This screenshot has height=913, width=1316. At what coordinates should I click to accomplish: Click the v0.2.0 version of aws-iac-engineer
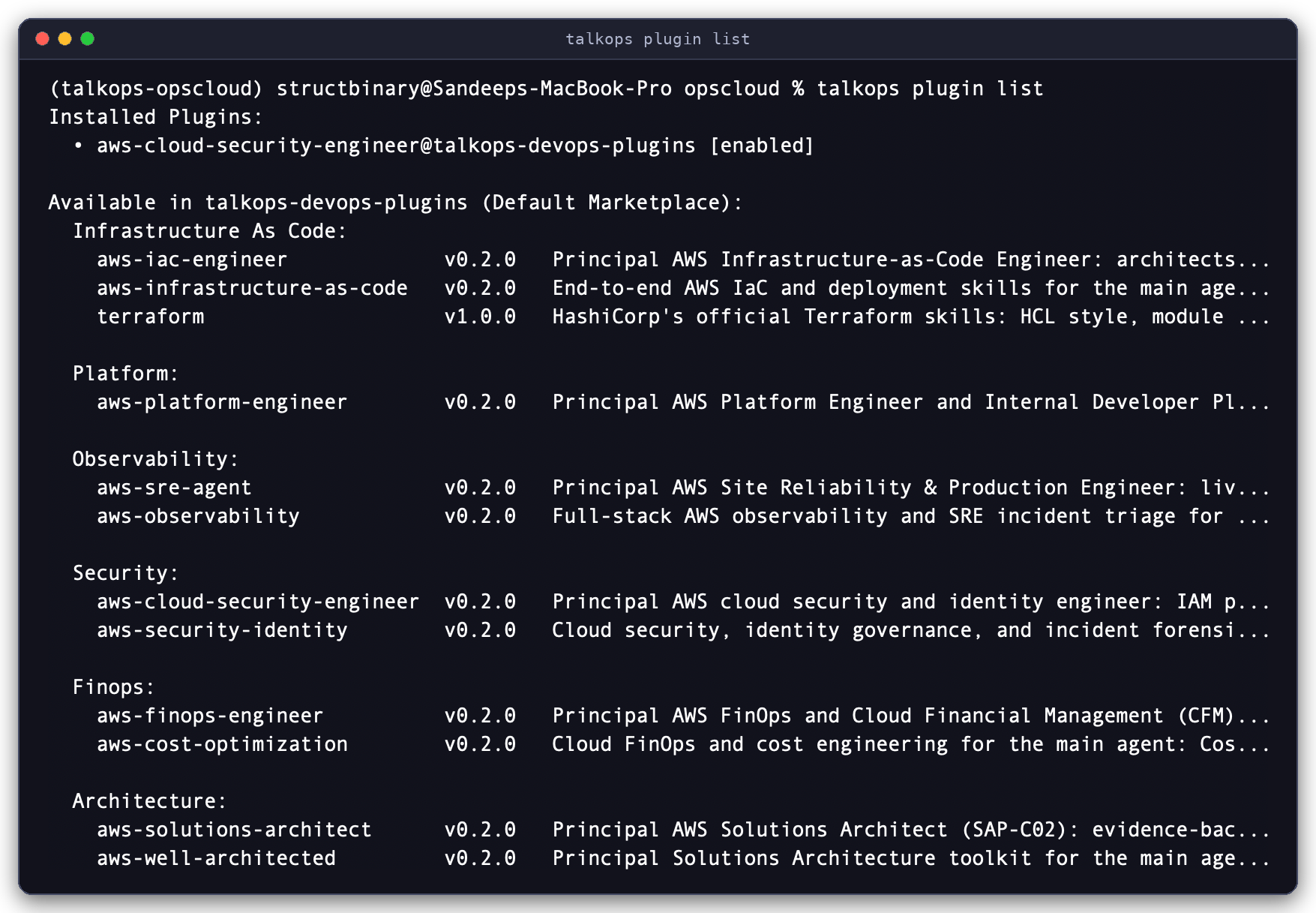[480, 260]
